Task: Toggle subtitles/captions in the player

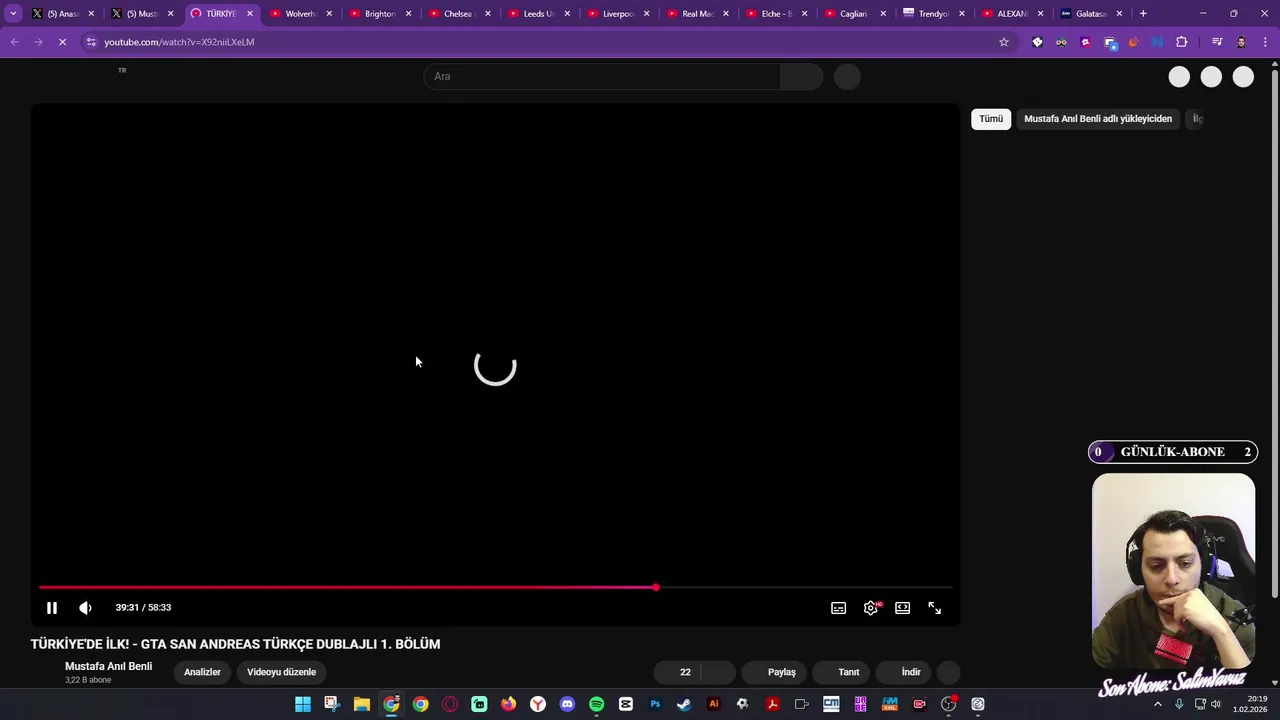Action: tap(839, 608)
